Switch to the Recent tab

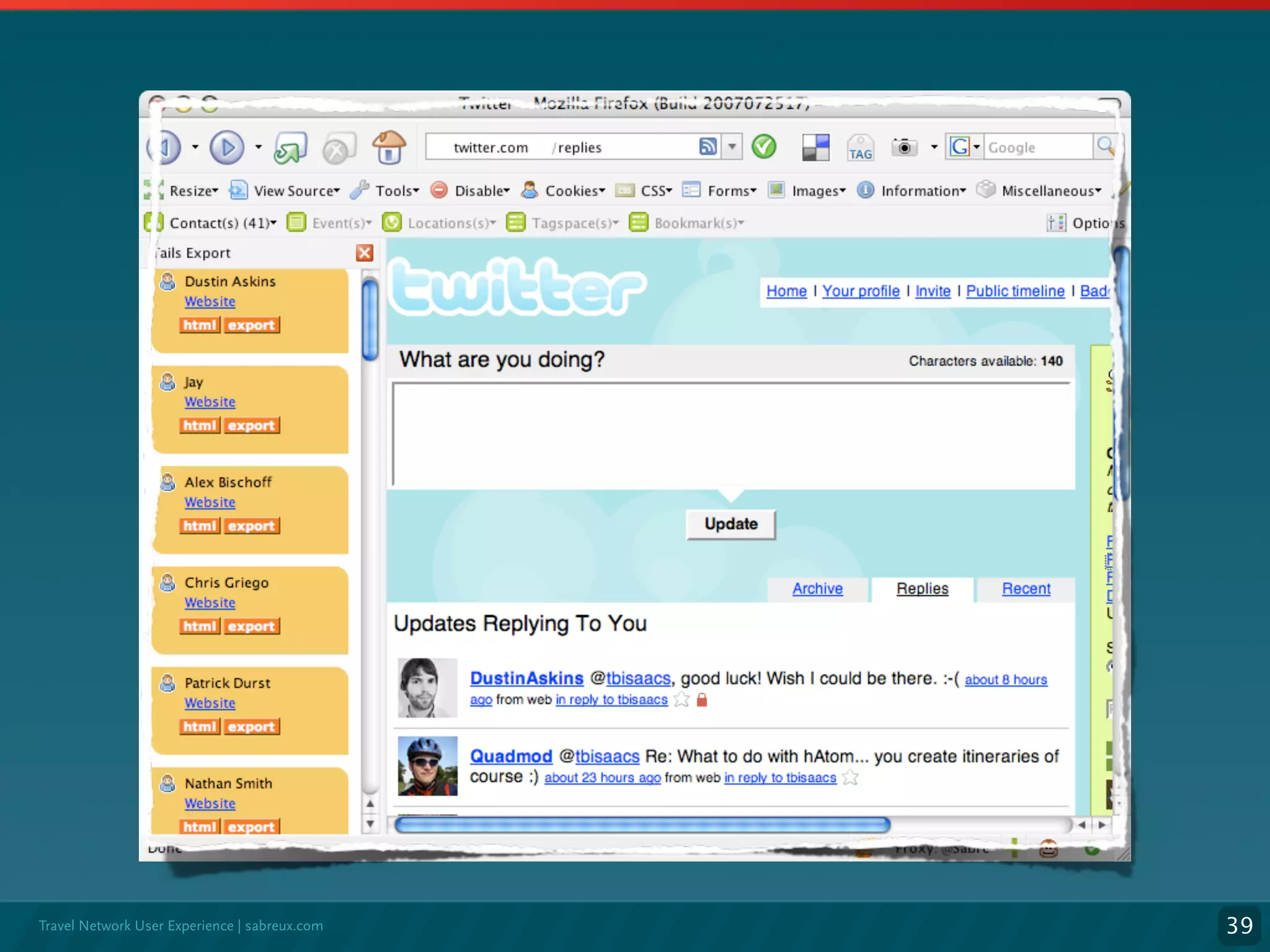pyautogui.click(x=1026, y=589)
